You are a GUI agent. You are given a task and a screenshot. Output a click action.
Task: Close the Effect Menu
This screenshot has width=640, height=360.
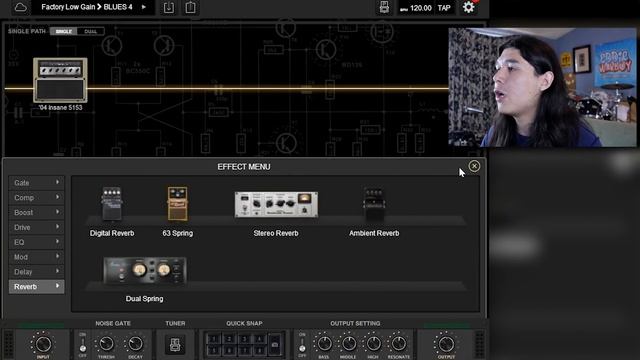[474, 166]
